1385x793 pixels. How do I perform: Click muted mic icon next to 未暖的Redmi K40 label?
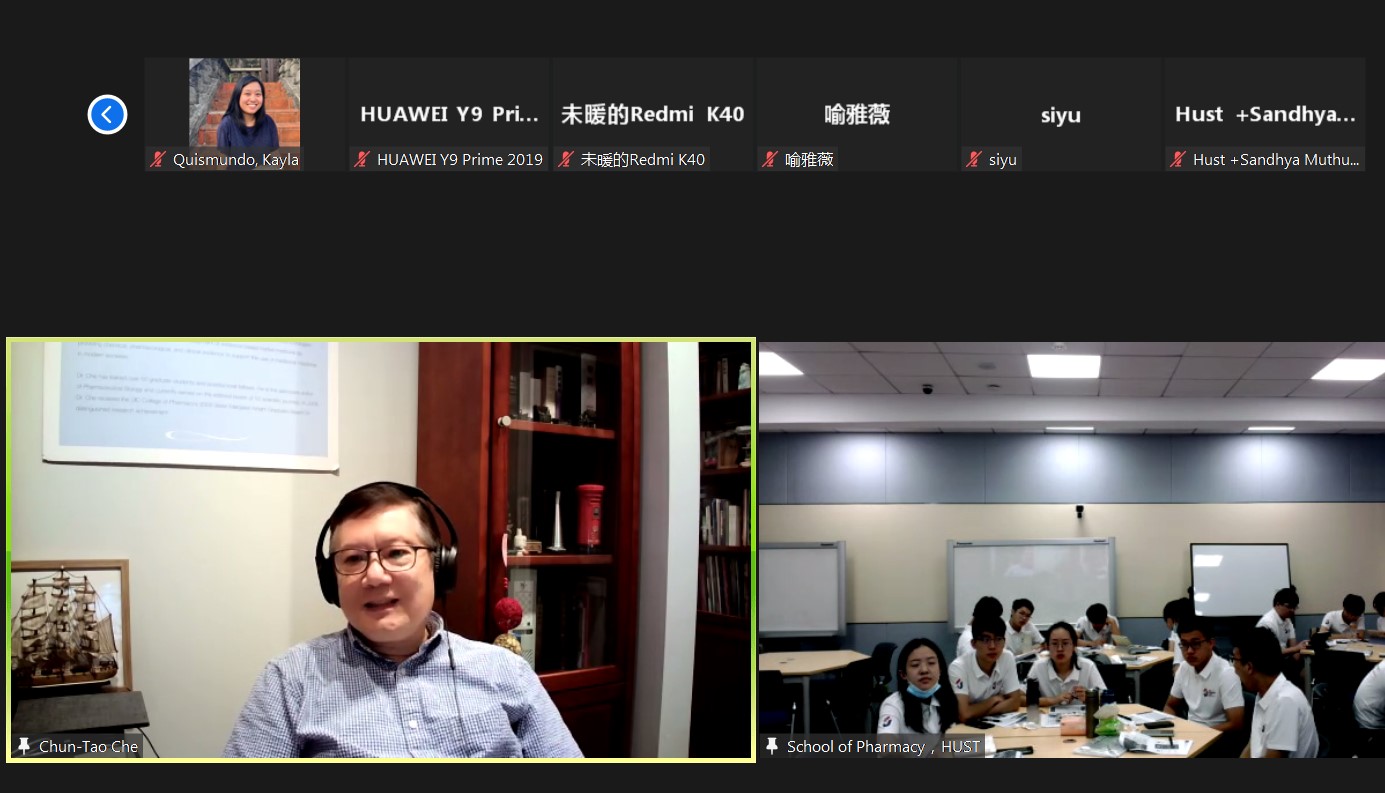[566, 160]
